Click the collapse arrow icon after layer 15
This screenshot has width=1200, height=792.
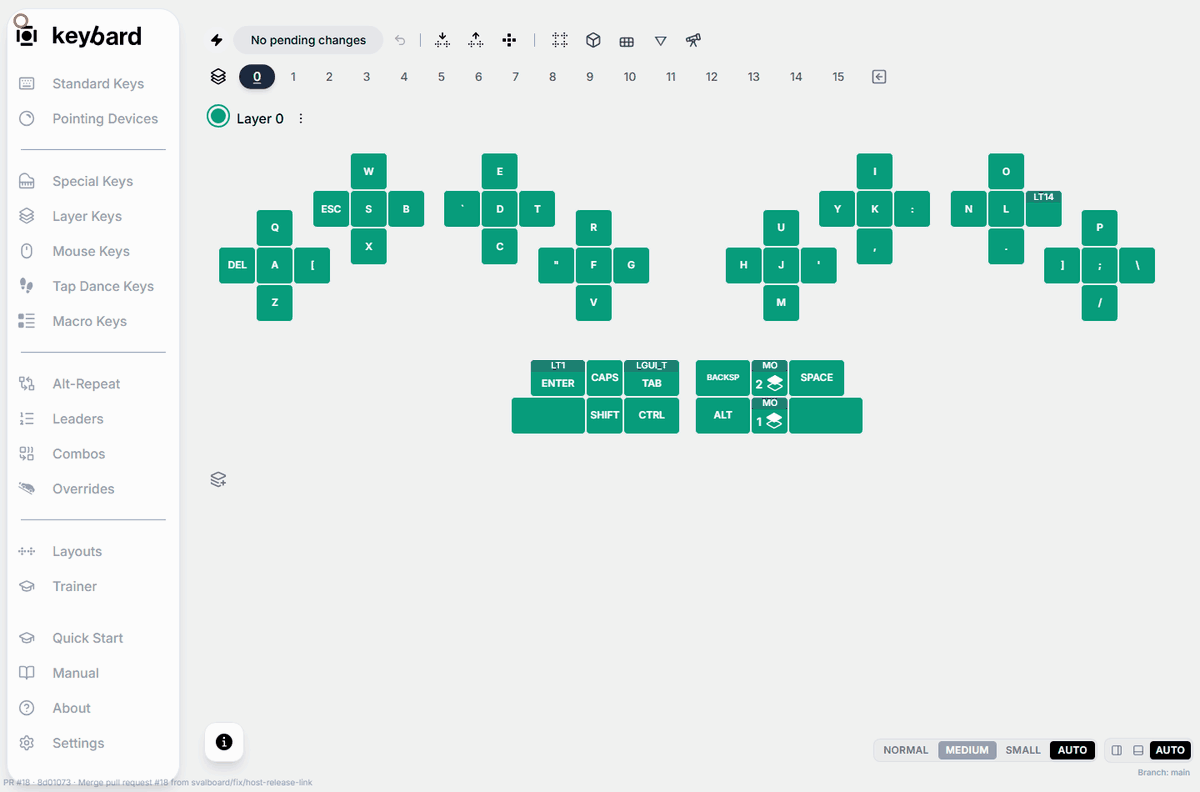879,76
